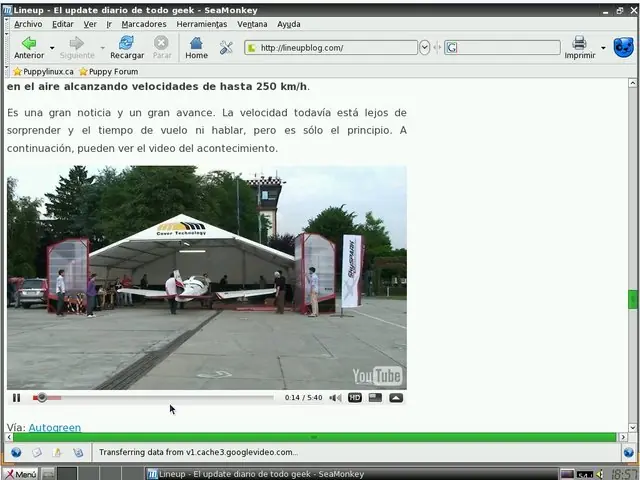Viewport: 640px width, 480px height.
Task: Collapse the menu bar toolbar grippy
Action: (7, 24)
